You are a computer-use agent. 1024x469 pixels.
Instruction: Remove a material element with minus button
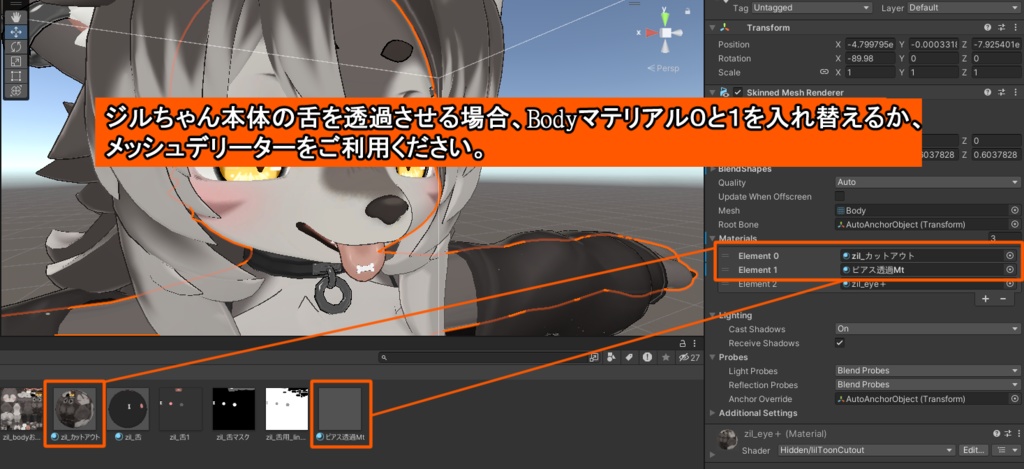[1002, 299]
